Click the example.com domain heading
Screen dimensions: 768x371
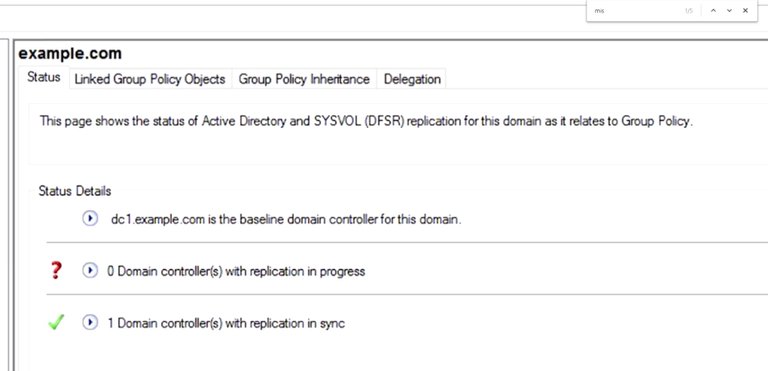[x=70, y=53]
